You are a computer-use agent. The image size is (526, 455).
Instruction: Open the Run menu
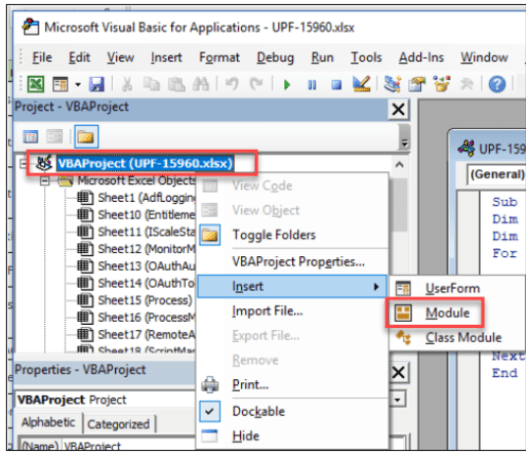pos(322,57)
